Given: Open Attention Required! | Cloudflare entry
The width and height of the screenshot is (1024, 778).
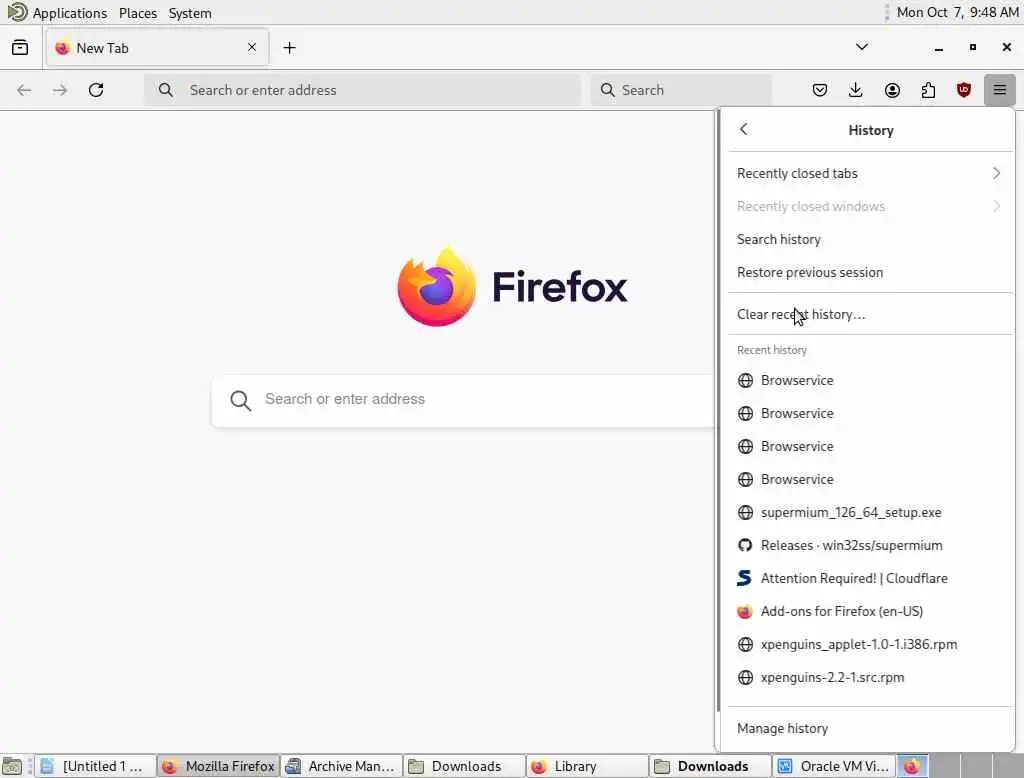Looking at the screenshot, I should pos(869,578).
